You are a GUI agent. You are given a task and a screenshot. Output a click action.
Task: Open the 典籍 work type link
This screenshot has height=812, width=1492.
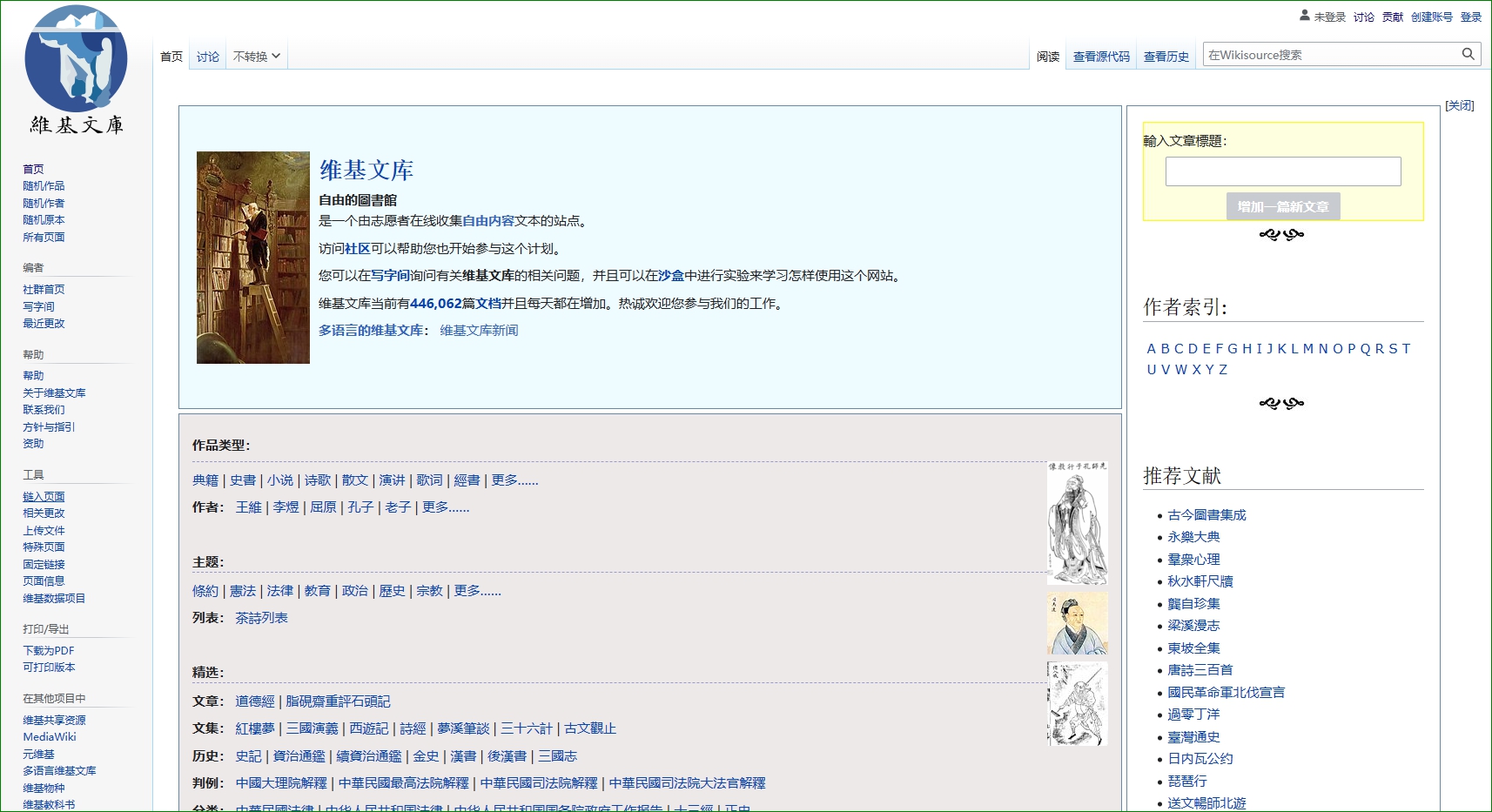[205, 480]
